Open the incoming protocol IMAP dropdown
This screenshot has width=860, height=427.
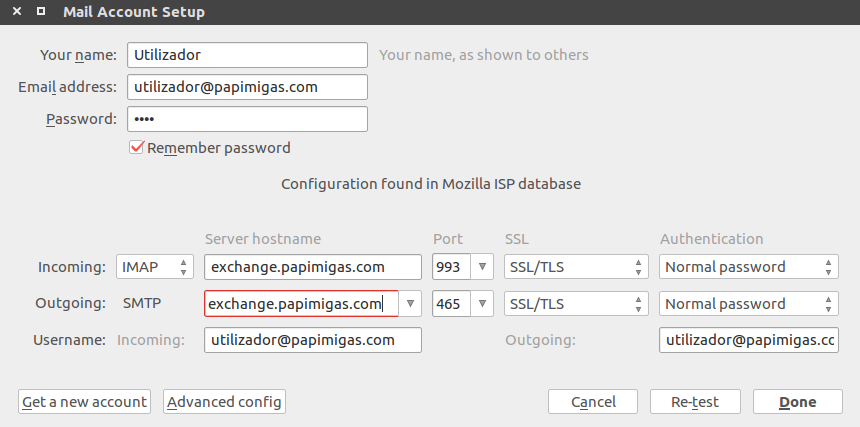click(x=155, y=267)
